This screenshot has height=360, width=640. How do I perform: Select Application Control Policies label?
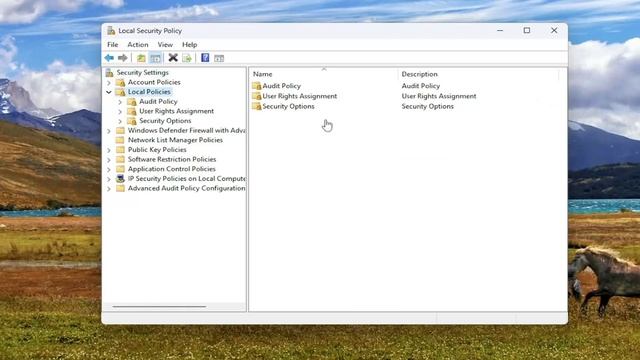172,169
